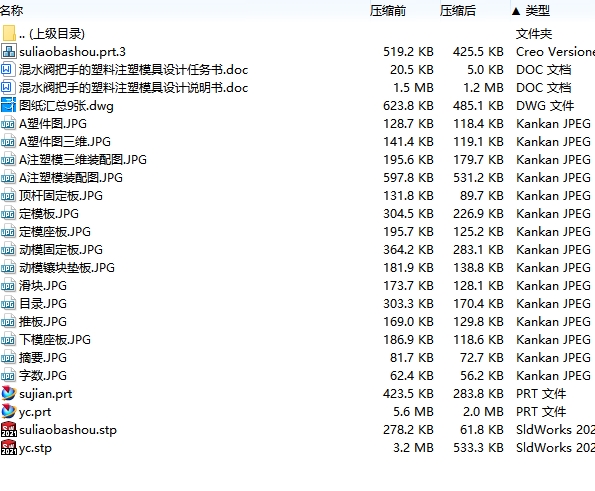This screenshot has width=595, height=491.
Task: Select the DWG icon for 图纸汇总9张.dwg
Action: tap(8, 105)
